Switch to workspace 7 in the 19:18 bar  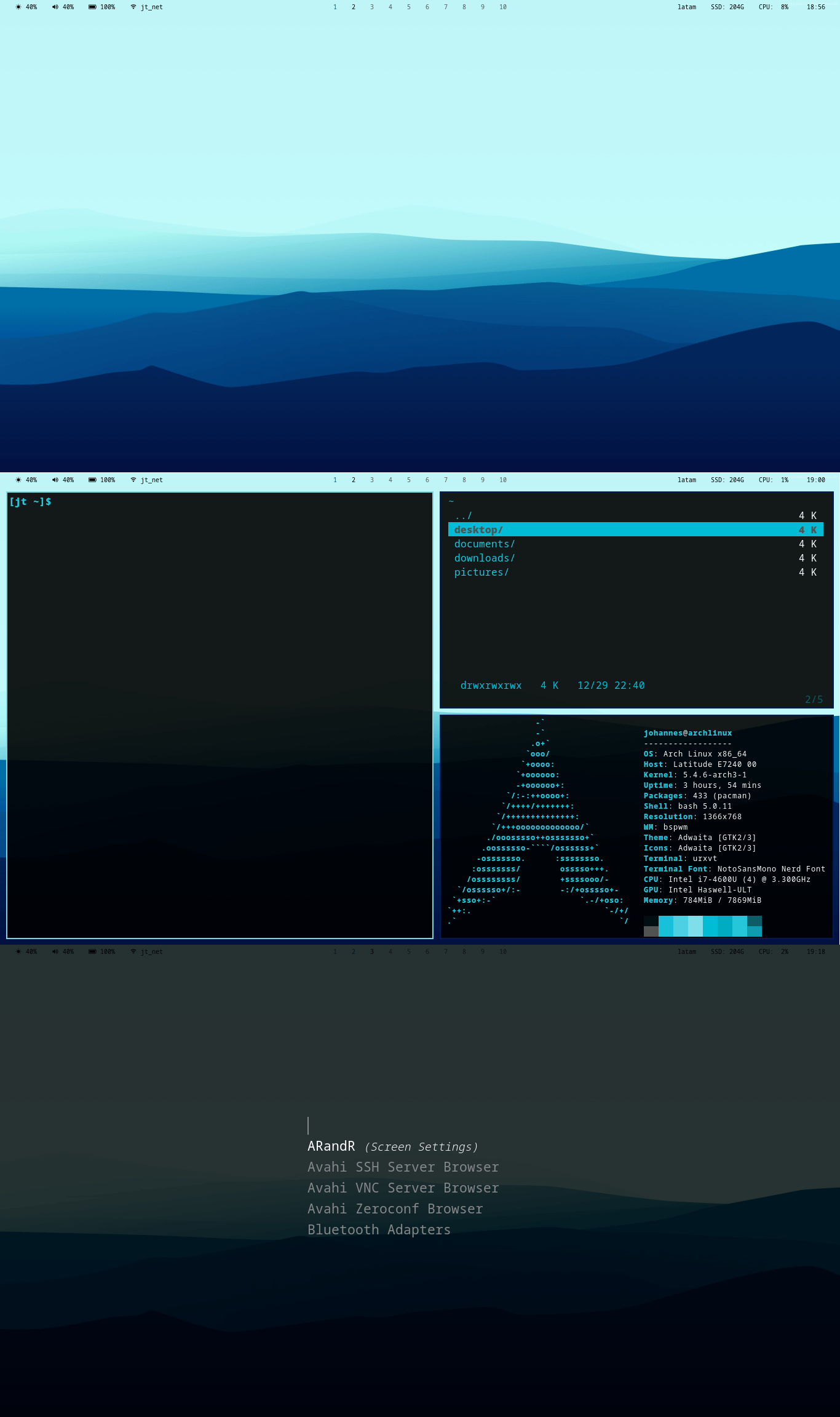pyautogui.click(x=446, y=951)
